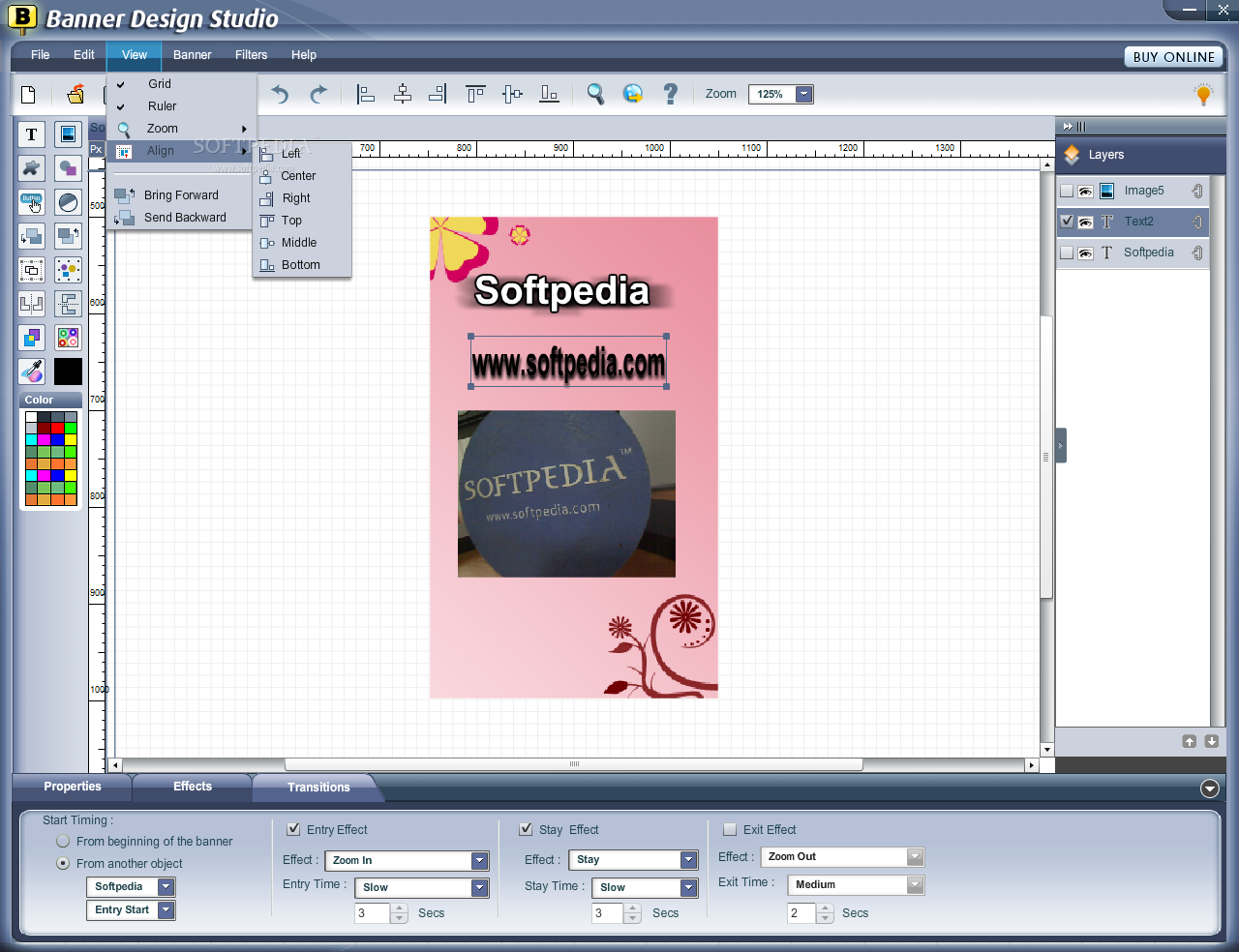Screen dimensions: 1239x952
Task: Toggle the Softpedia layer checkbox
Action: [x=1067, y=253]
